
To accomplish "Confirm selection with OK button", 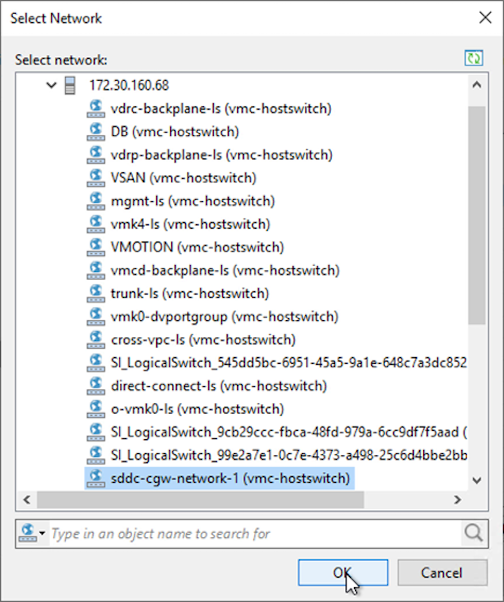I will tap(343, 573).
